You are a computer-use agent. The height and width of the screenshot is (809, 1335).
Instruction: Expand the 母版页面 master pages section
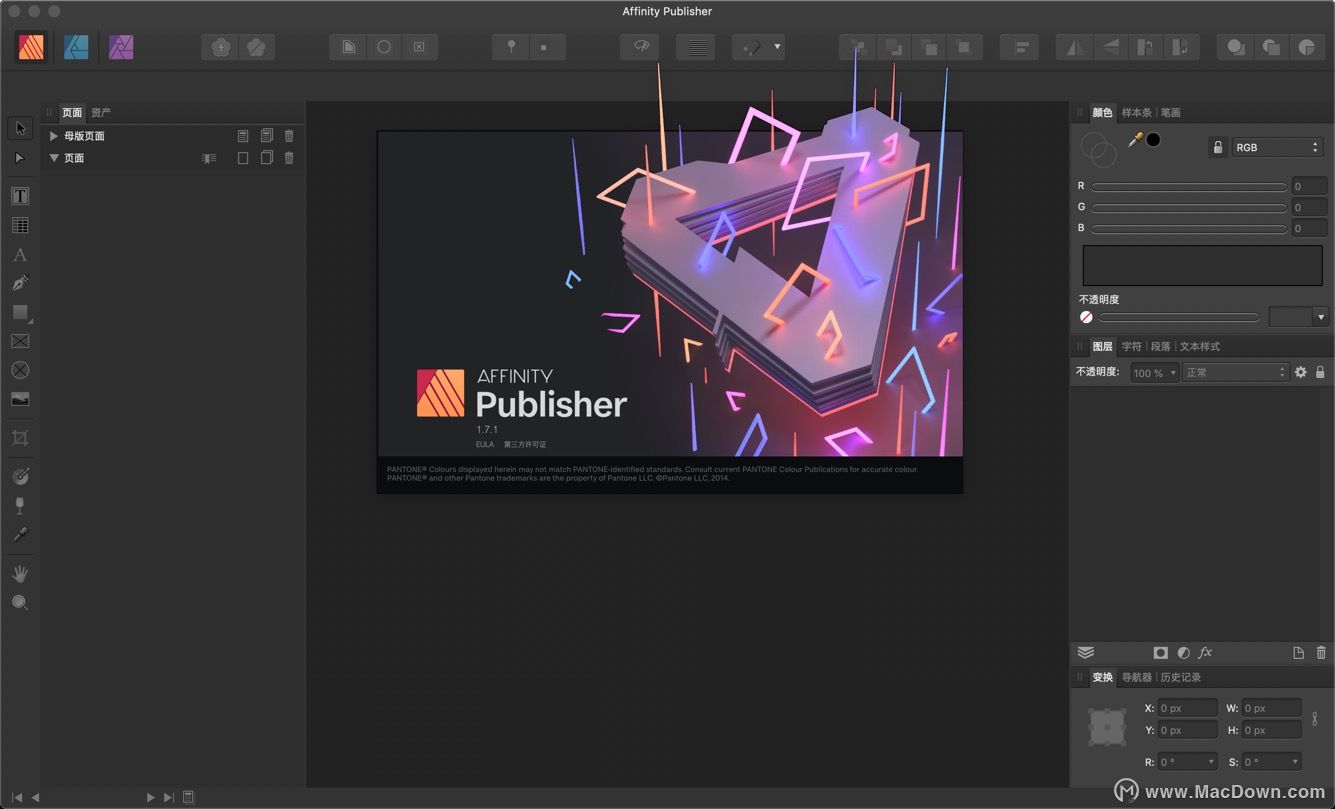click(x=54, y=136)
